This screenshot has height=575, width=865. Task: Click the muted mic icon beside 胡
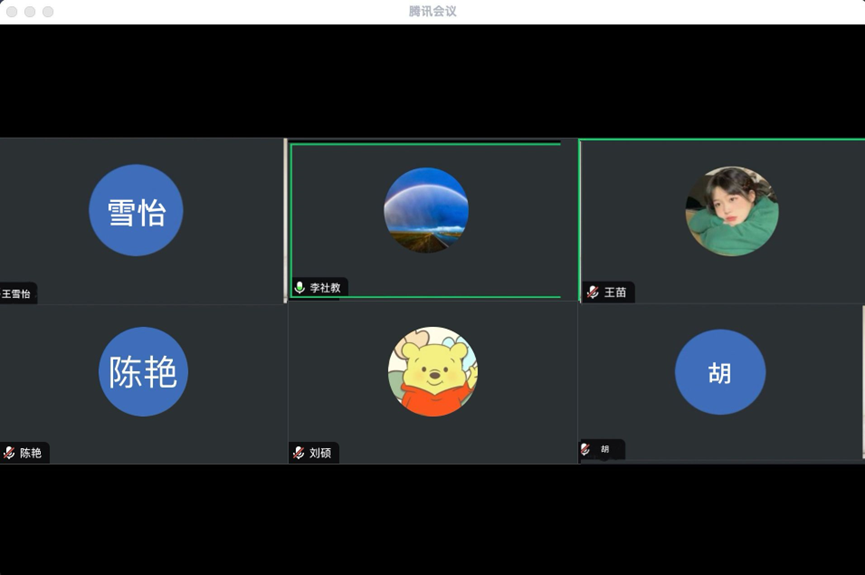(585, 449)
